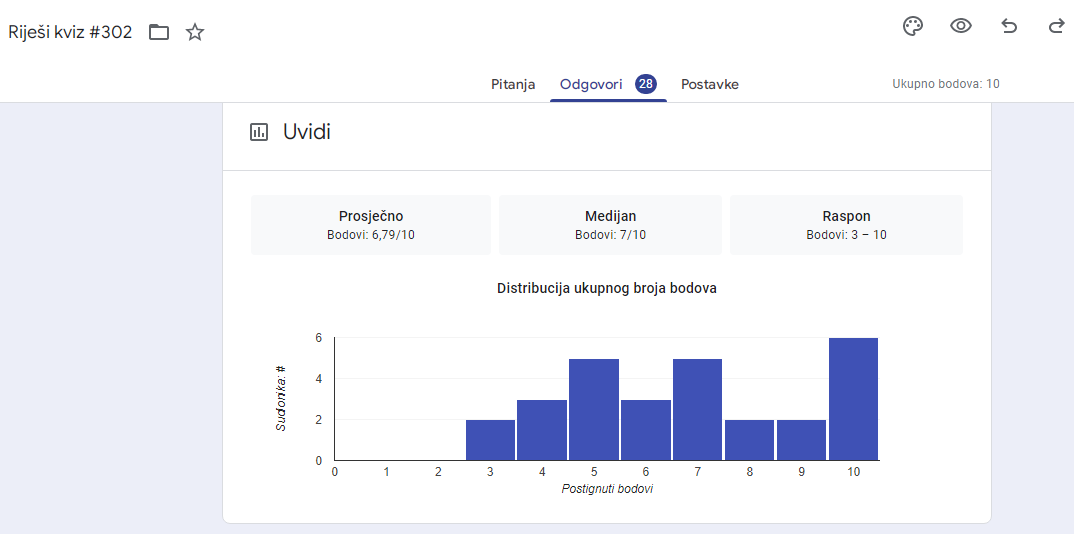
Task: Select the Raspon score card
Action: [x=847, y=225]
